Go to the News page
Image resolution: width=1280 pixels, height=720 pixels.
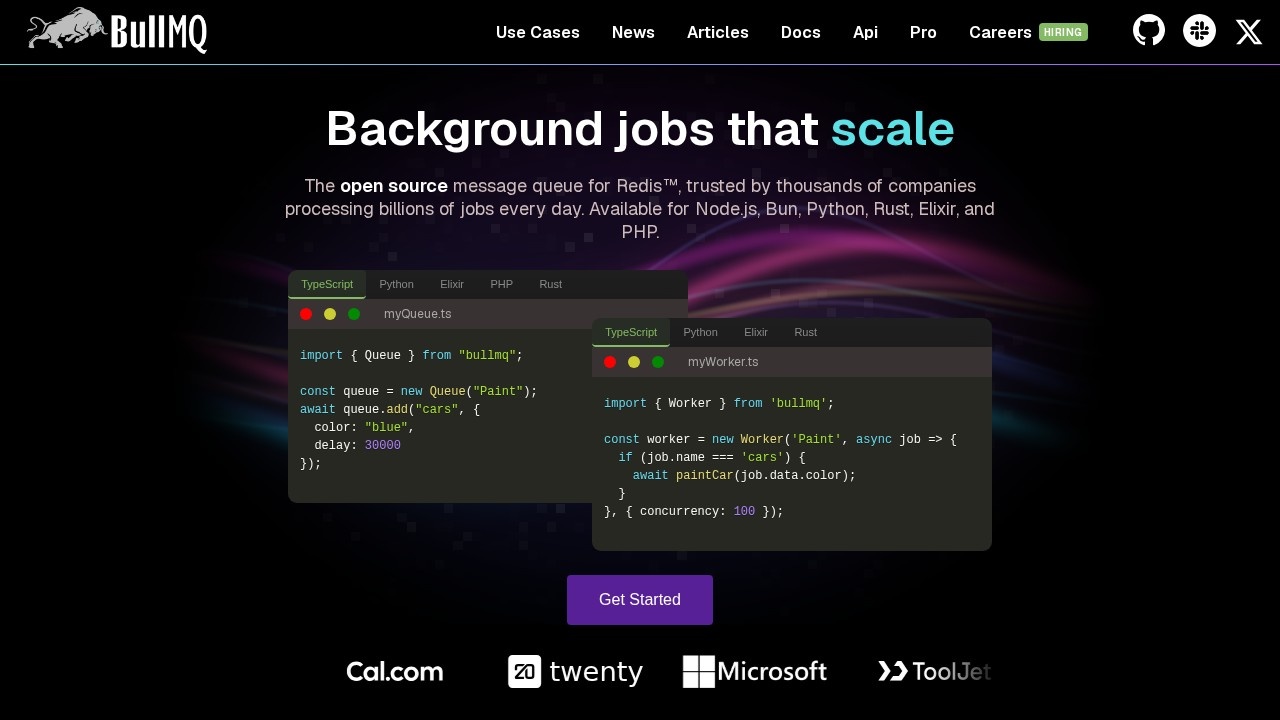633,32
